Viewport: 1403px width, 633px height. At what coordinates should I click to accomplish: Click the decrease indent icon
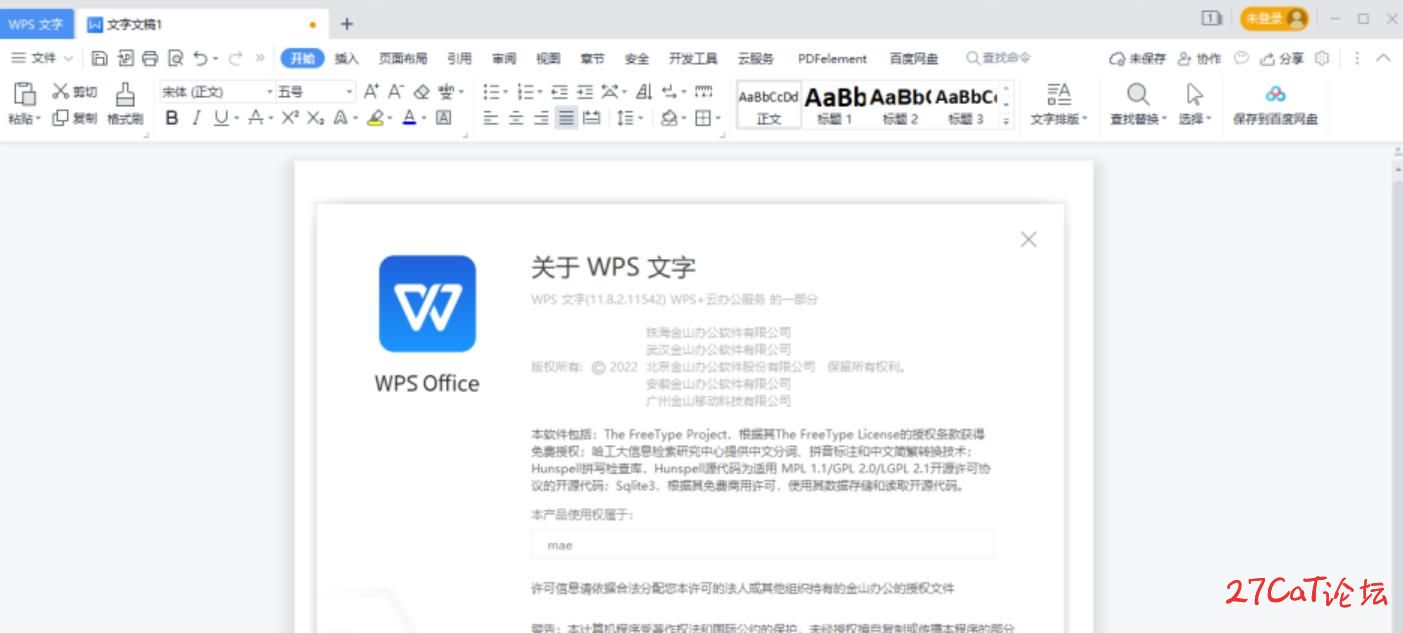[x=559, y=91]
